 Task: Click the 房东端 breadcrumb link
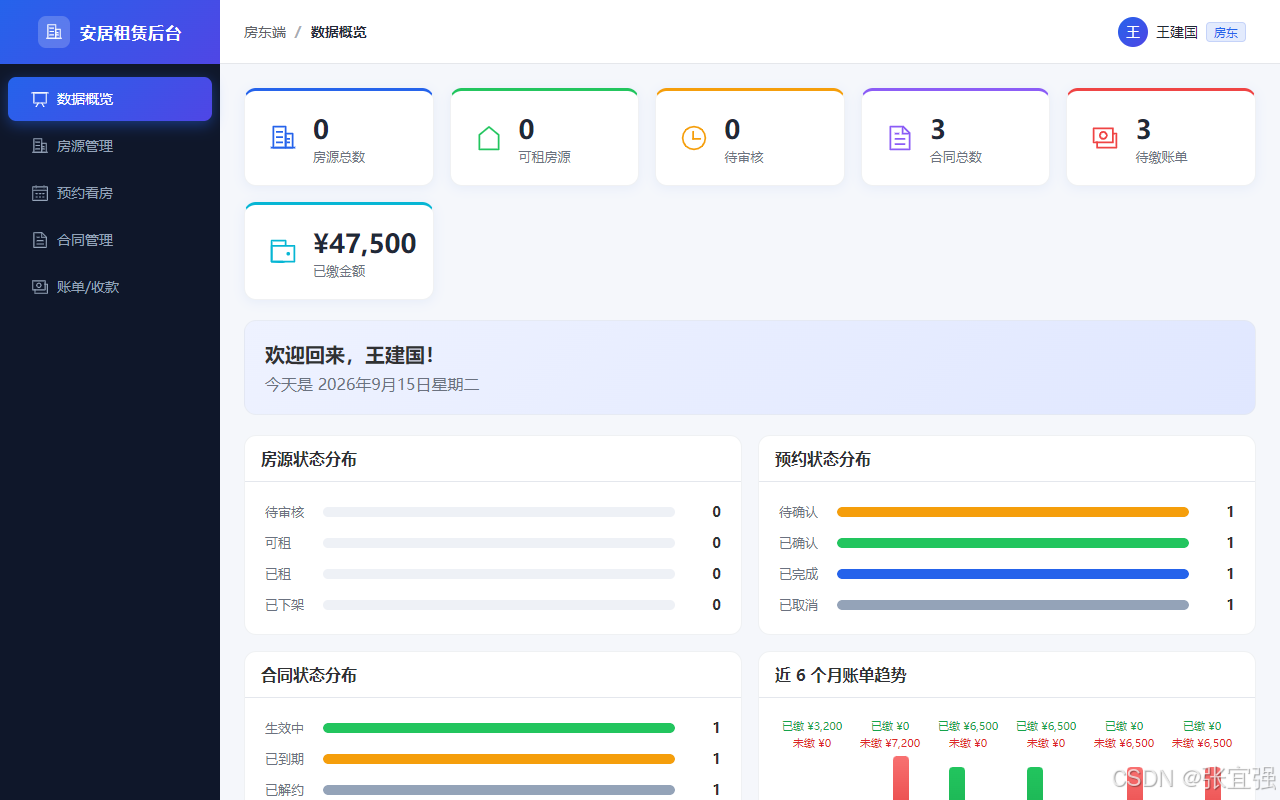click(265, 32)
